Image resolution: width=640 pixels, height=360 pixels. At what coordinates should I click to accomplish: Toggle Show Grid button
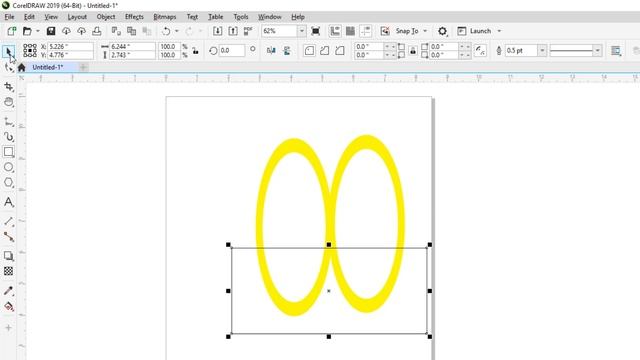point(350,31)
